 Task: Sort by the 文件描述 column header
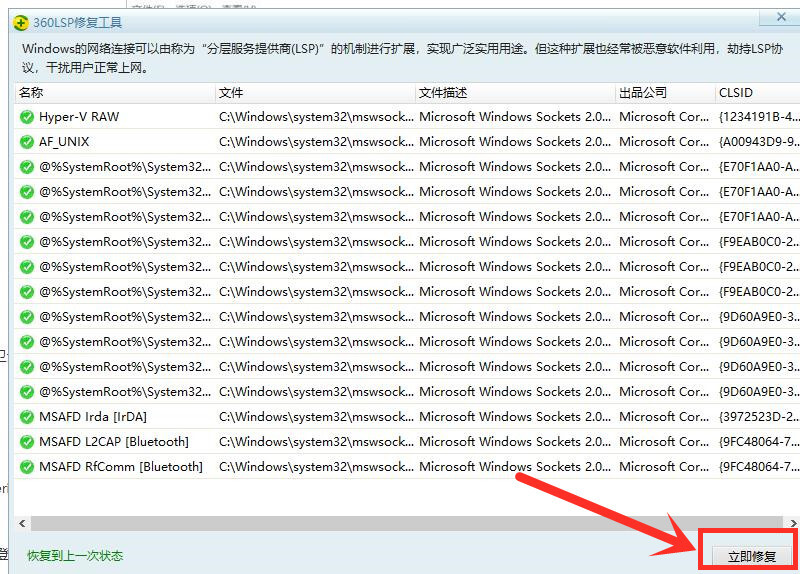point(514,92)
